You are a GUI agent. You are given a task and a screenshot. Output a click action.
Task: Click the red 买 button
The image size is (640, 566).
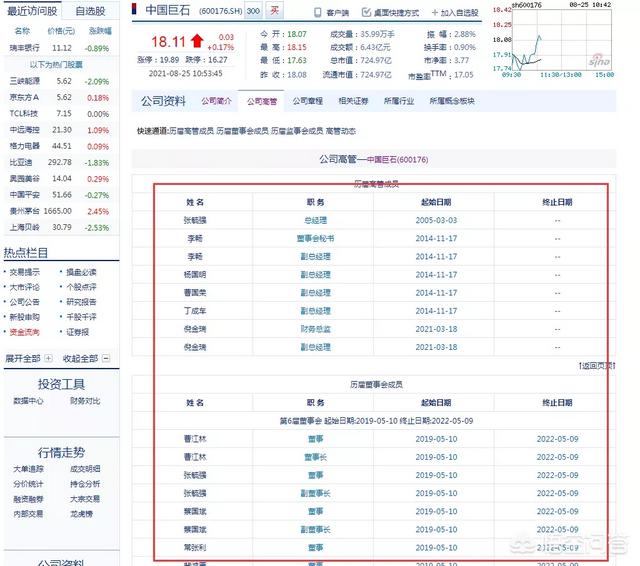274,10
